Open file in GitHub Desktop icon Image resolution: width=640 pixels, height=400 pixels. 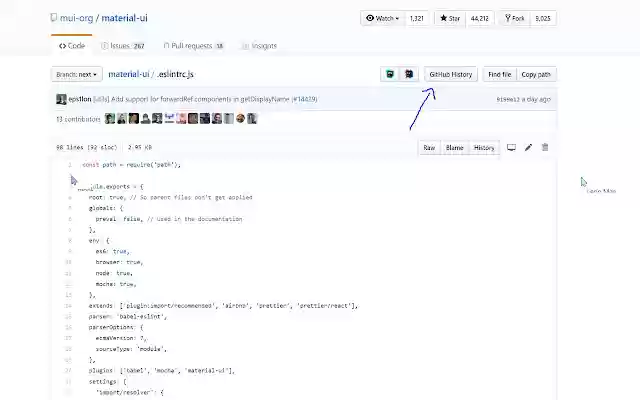(511, 147)
